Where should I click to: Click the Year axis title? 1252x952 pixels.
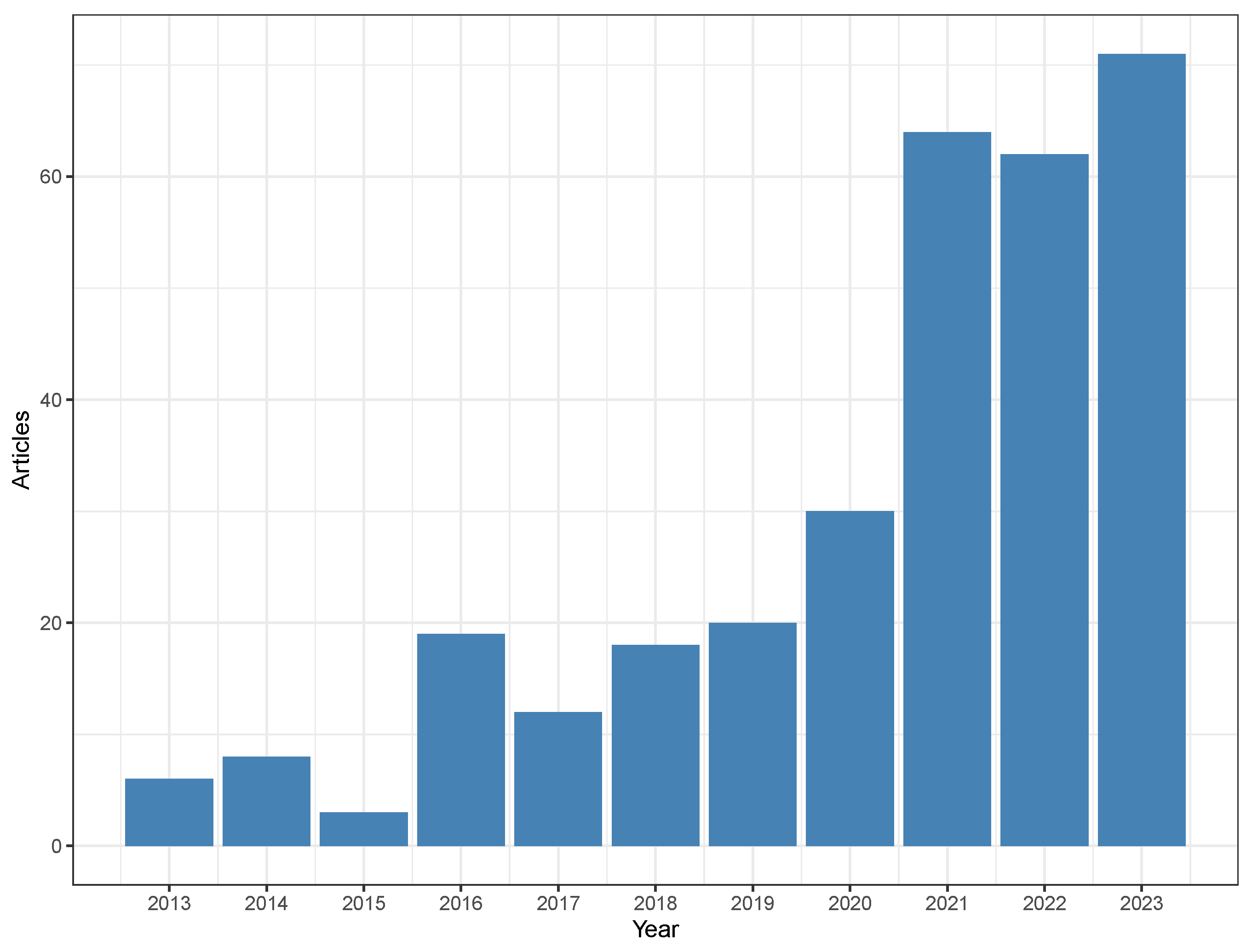tap(655, 929)
